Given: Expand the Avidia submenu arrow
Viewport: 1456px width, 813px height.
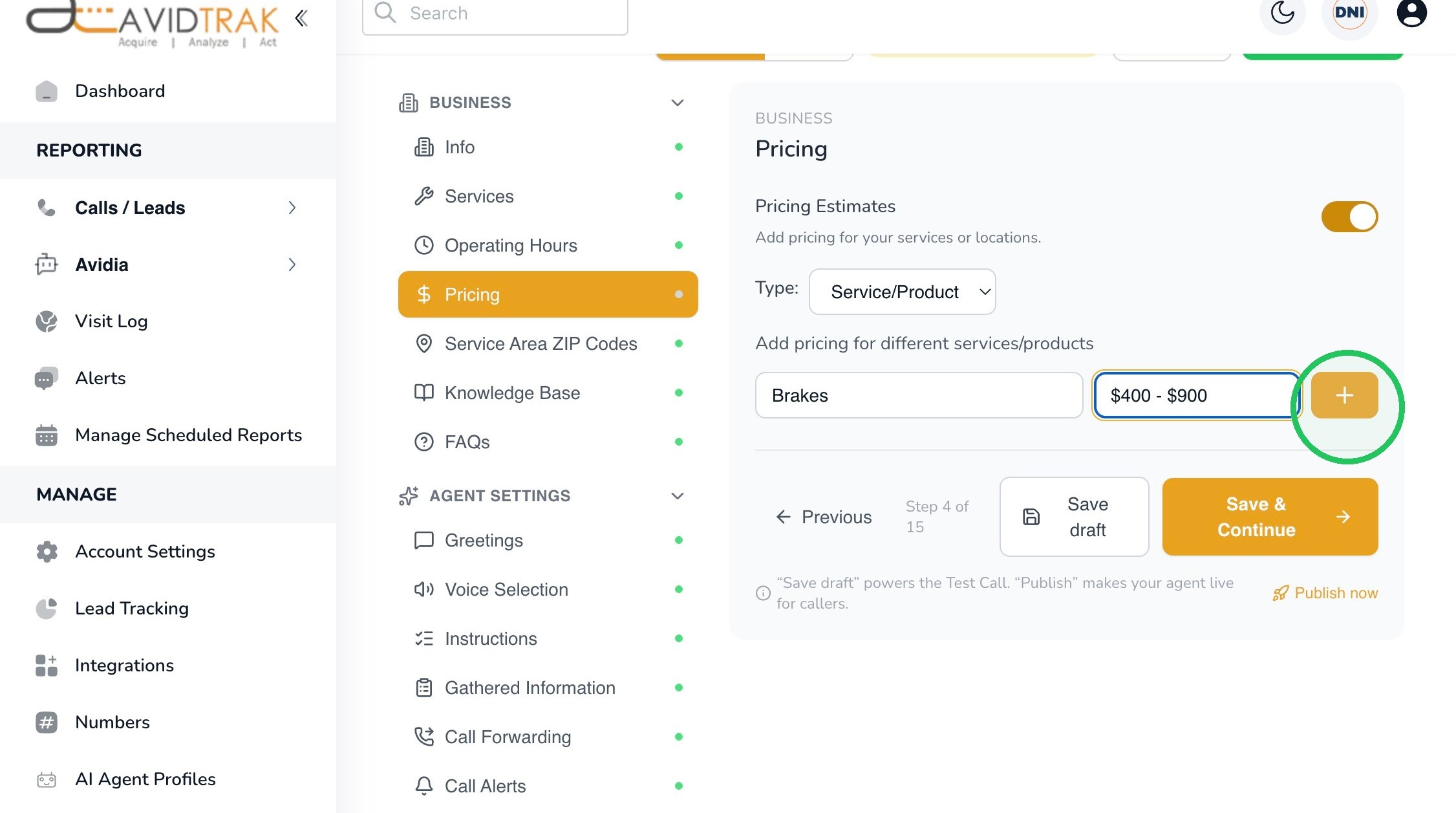Looking at the screenshot, I should [x=292, y=265].
